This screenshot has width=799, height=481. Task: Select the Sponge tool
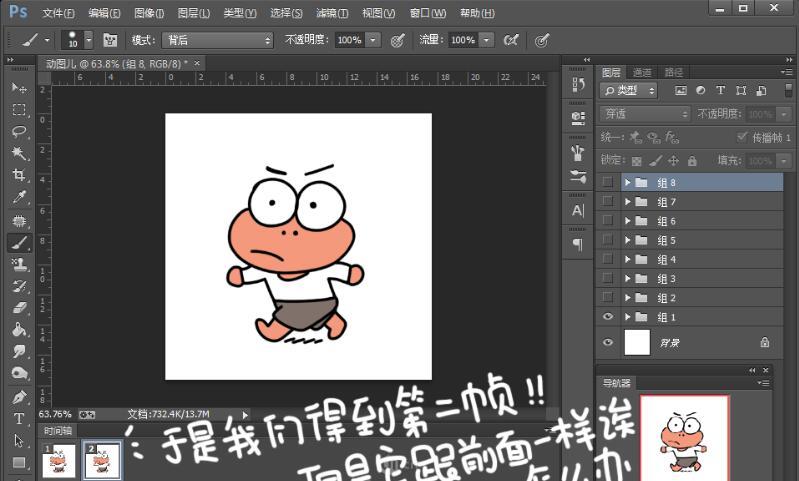(19, 373)
